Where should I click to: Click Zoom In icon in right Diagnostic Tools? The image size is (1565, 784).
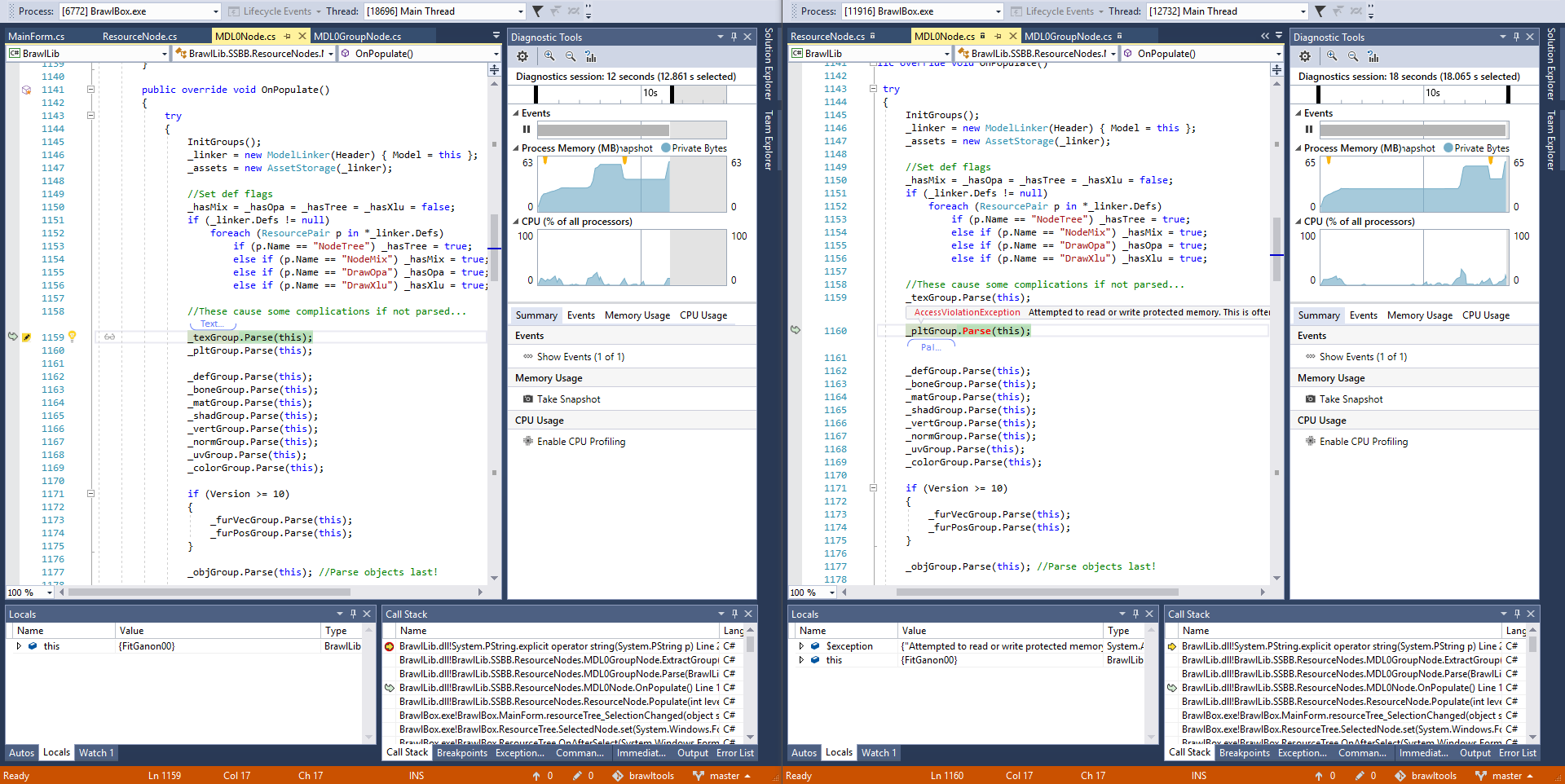[x=1332, y=56]
